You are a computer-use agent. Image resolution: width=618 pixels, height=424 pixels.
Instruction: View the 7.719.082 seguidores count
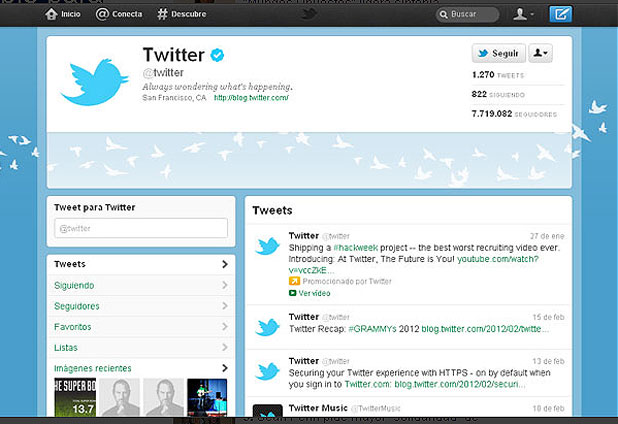tap(514, 114)
